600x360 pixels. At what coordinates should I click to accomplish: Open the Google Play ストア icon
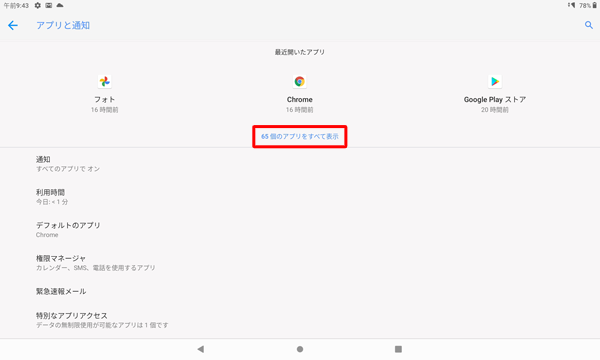(495, 81)
